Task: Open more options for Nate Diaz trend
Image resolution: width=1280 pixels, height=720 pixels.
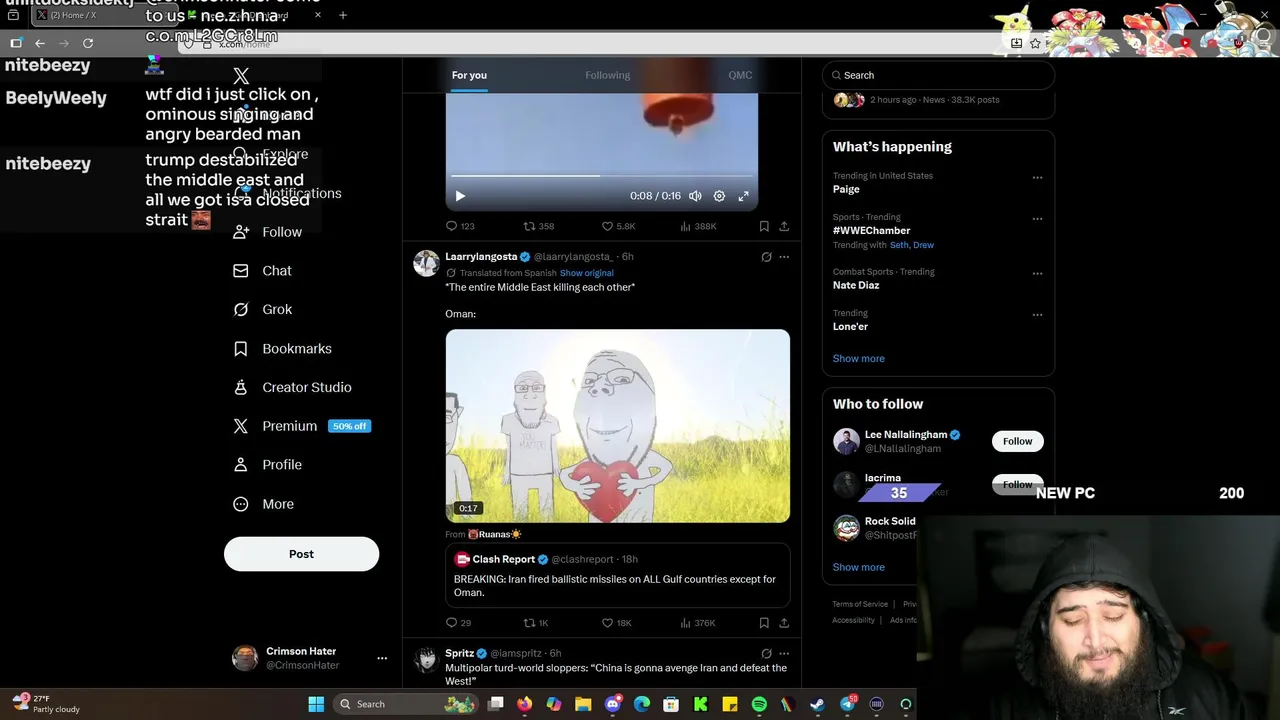Action: (1037, 273)
